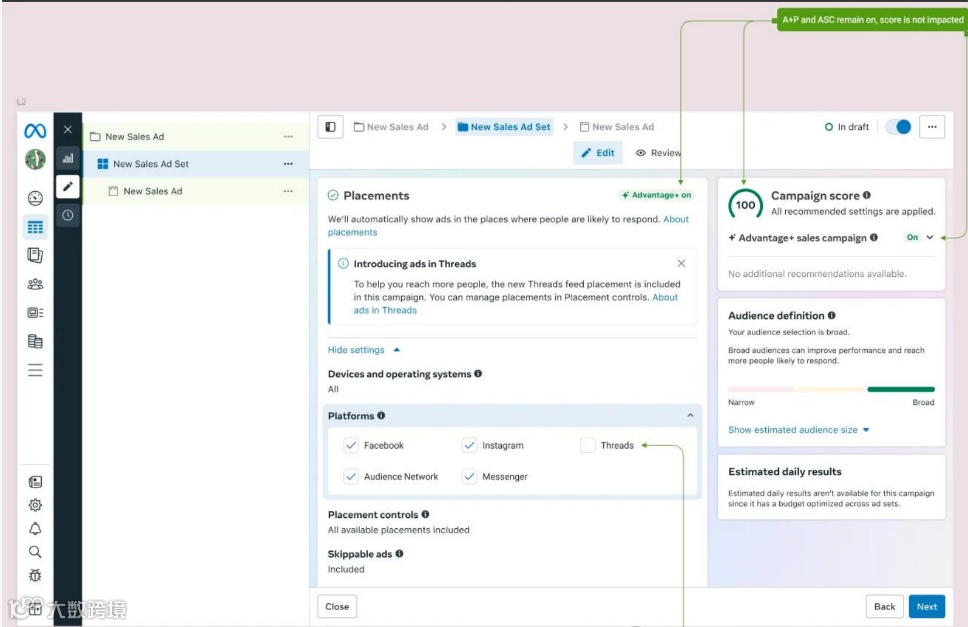Click the Audience definition info icon

(x=832, y=315)
